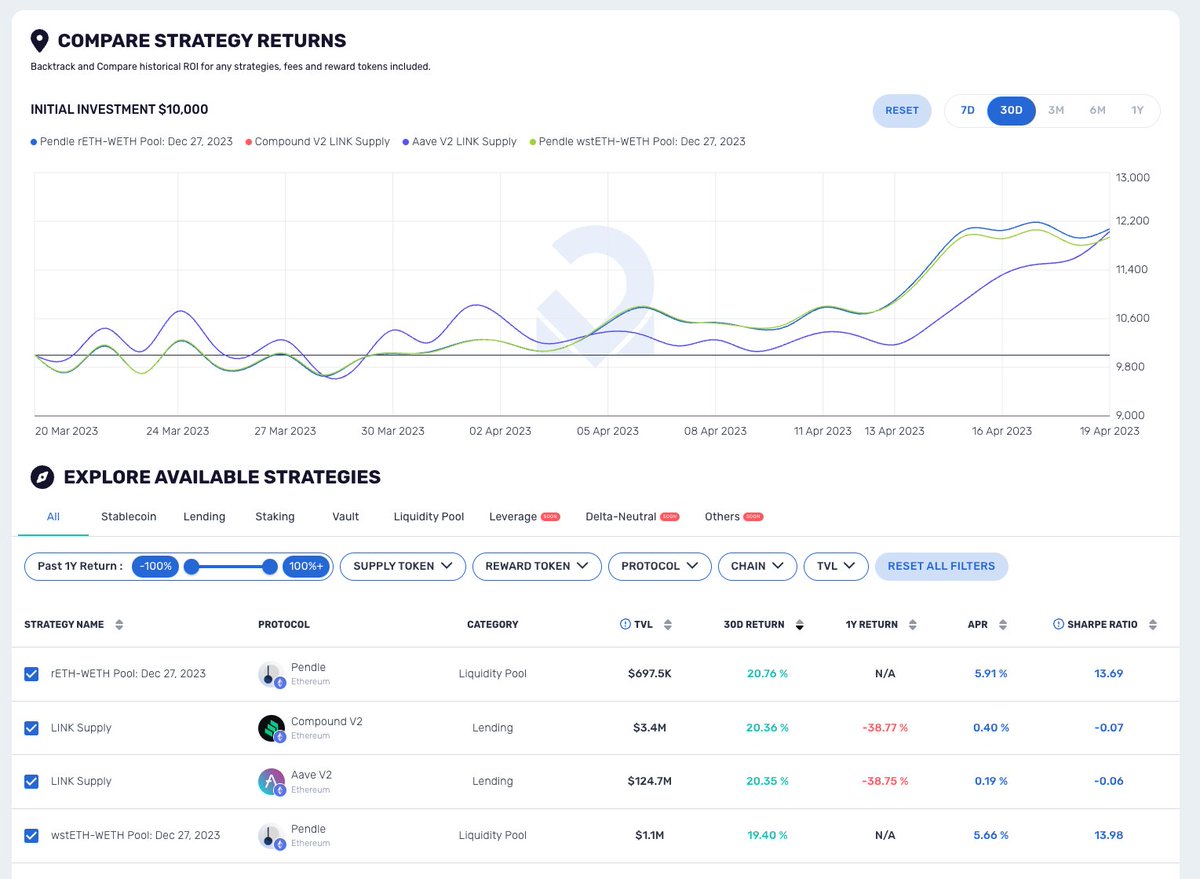Click the Reset chart button
The width and height of the screenshot is (1200, 879).
coord(902,110)
